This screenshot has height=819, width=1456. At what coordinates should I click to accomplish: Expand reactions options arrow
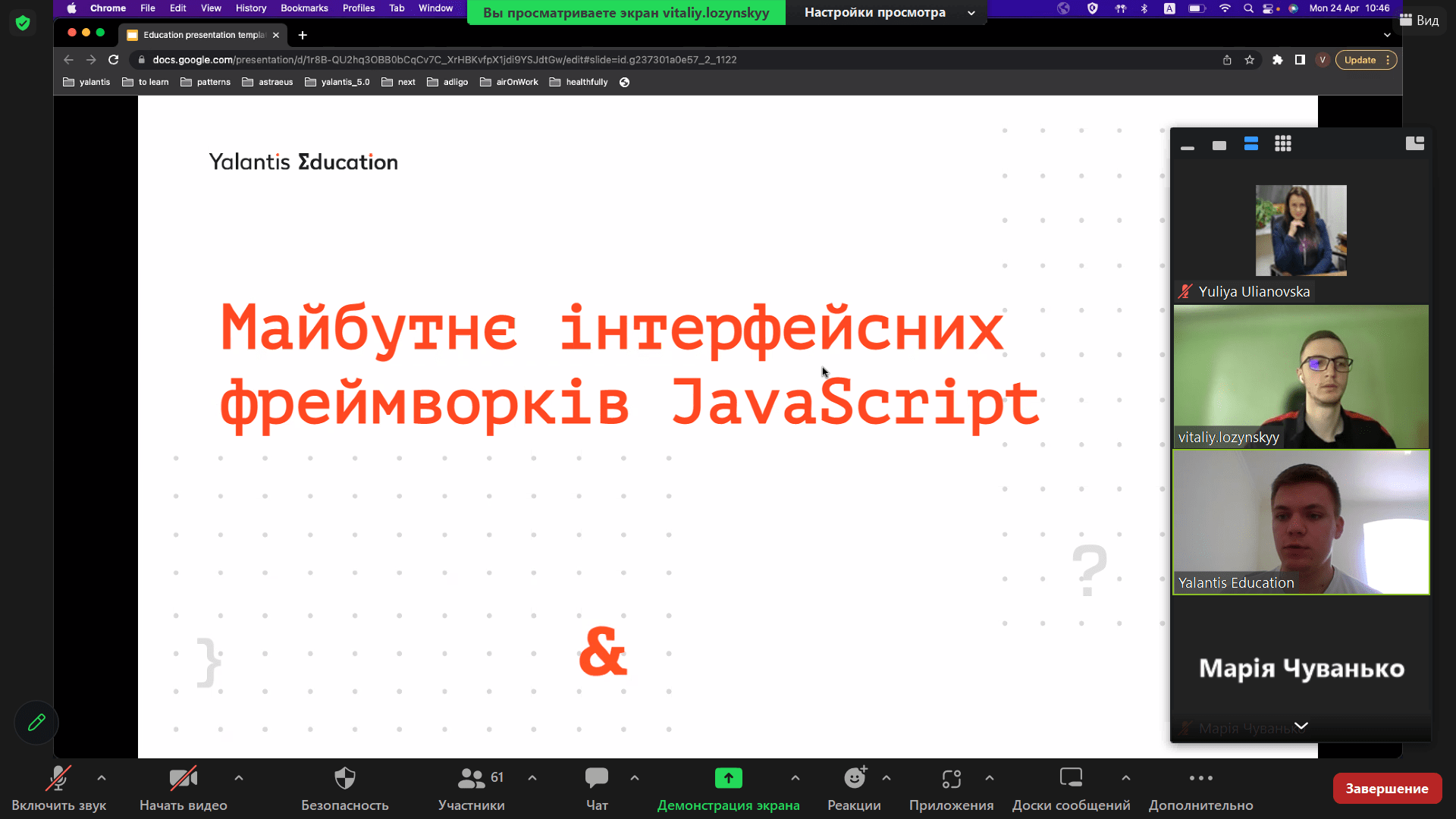pyautogui.click(x=886, y=778)
